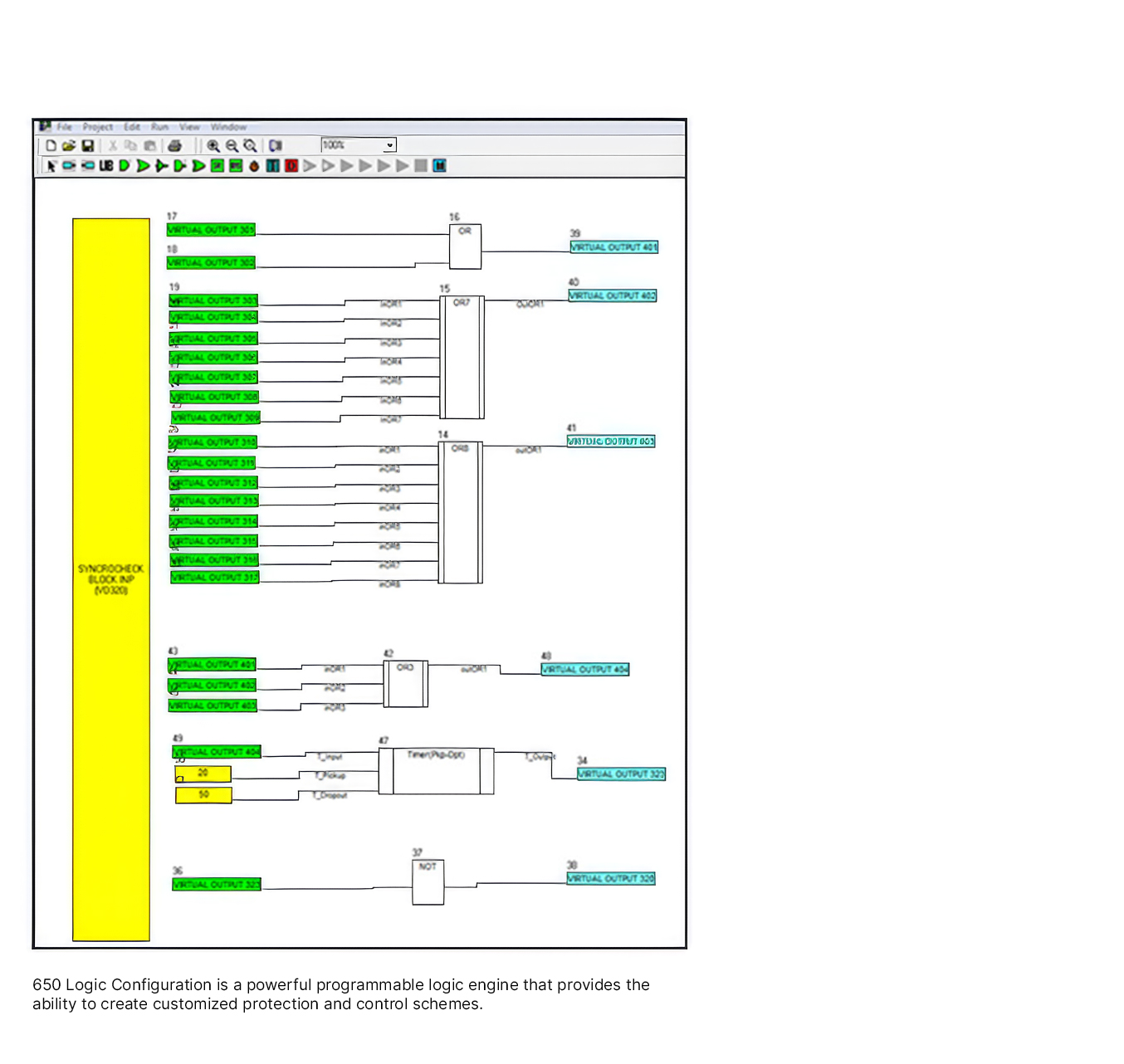Select the cyan VIRTUAL OUTPUT 401 output
Image resolution: width=1124 pixels, height=1064 pixels.
614,247
